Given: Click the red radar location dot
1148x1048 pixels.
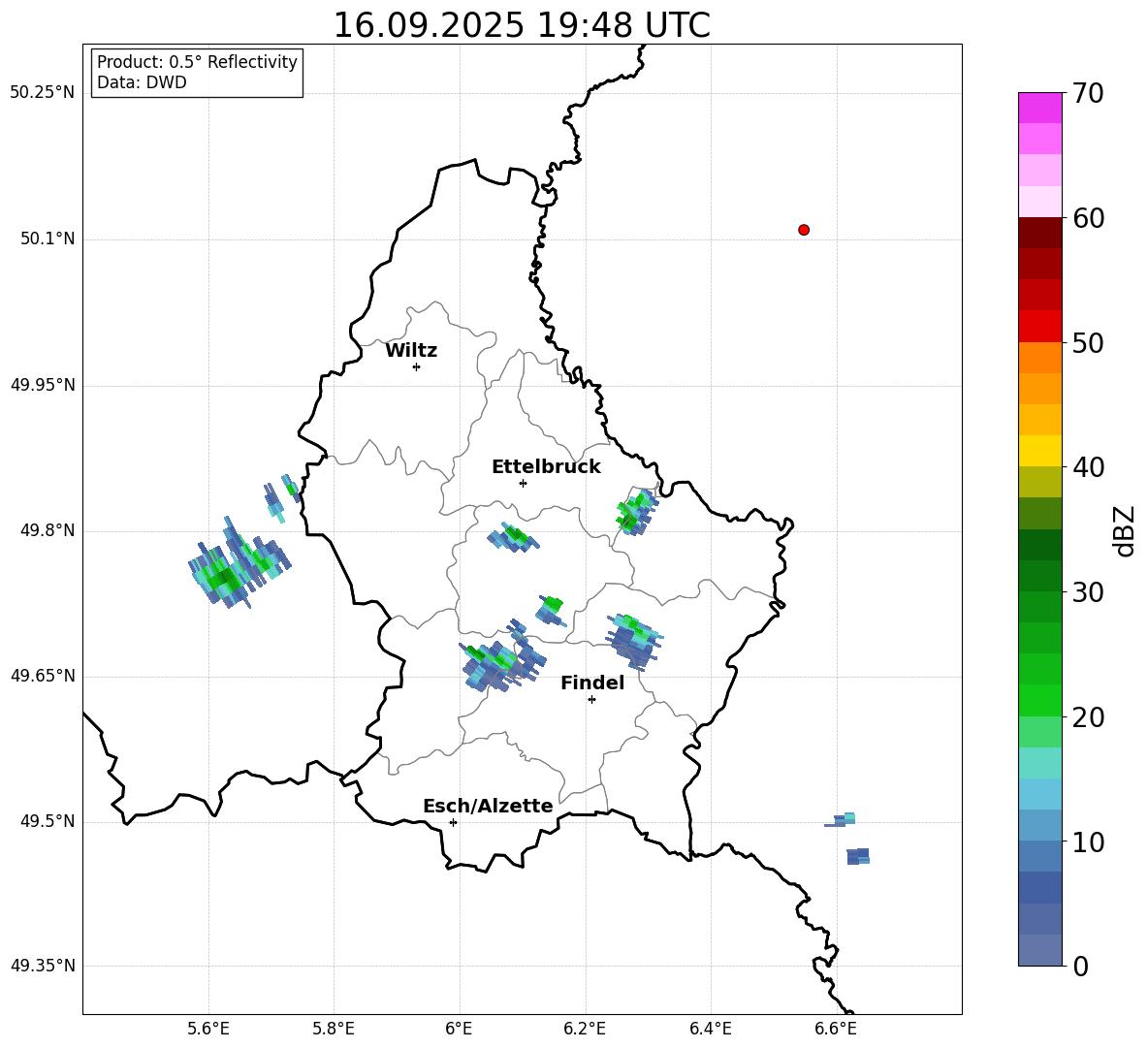Looking at the screenshot, I should (804, 230).
